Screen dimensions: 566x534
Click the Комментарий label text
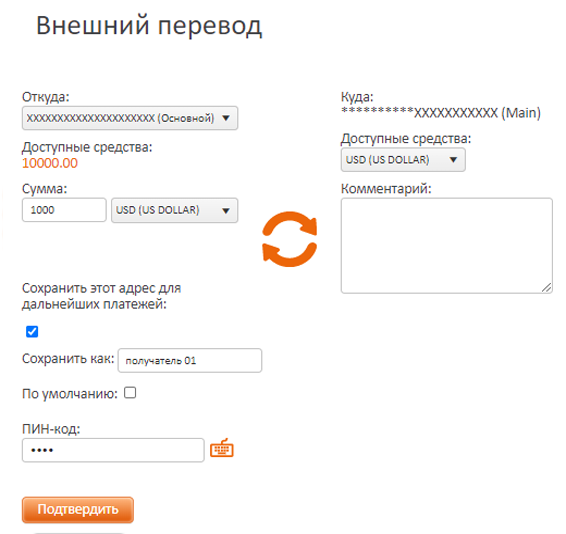click(386, 188)
